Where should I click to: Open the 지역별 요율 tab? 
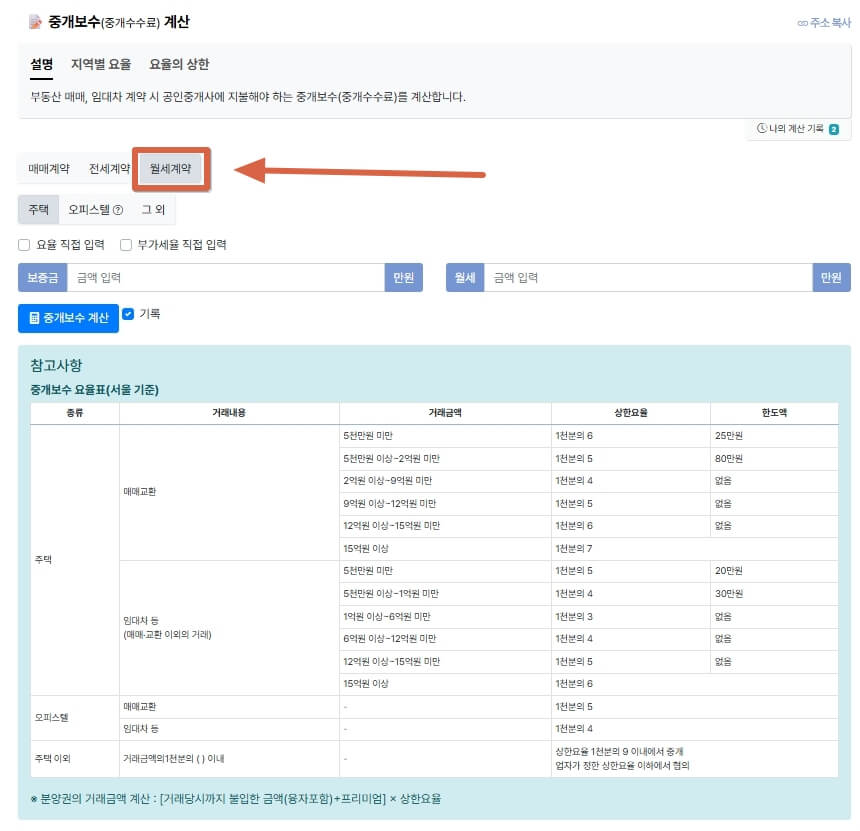click(101, 65)
